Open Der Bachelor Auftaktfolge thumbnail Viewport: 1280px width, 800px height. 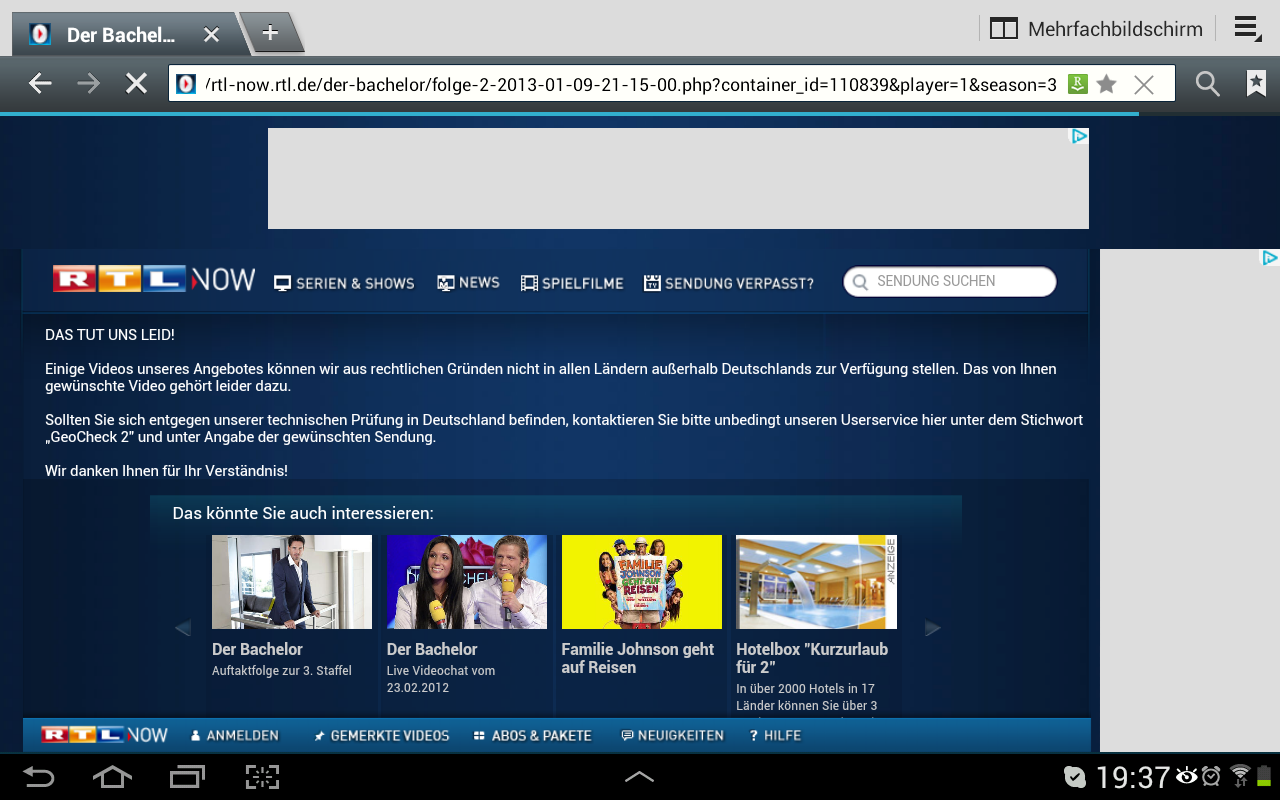pyautogui.click(x=292, y=582)
